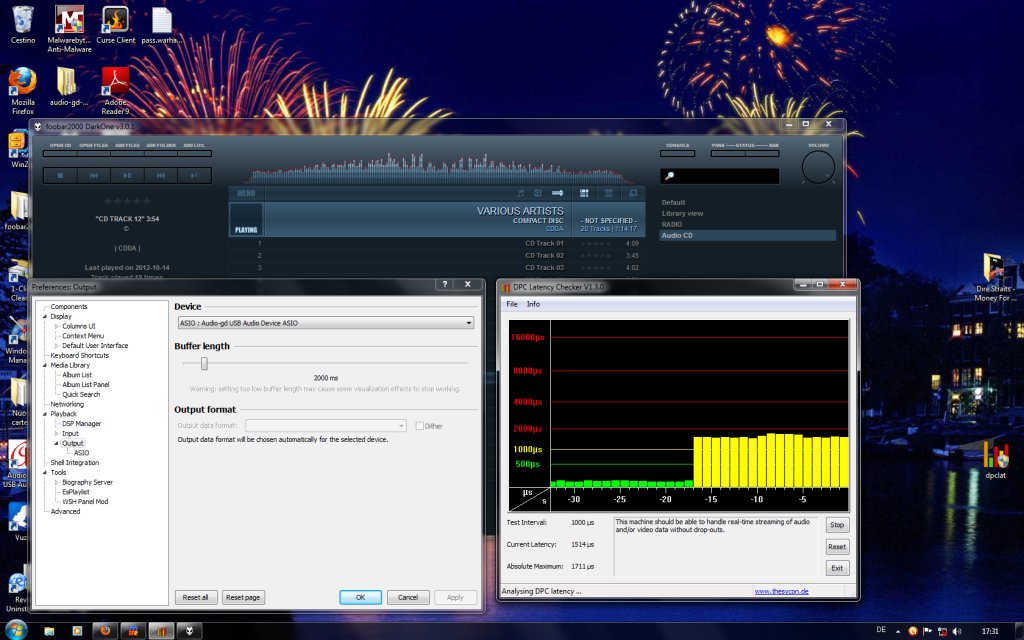The image size is (1024, 640).
Task: Select the Audio CD playlist
Action: coord(747,236)
